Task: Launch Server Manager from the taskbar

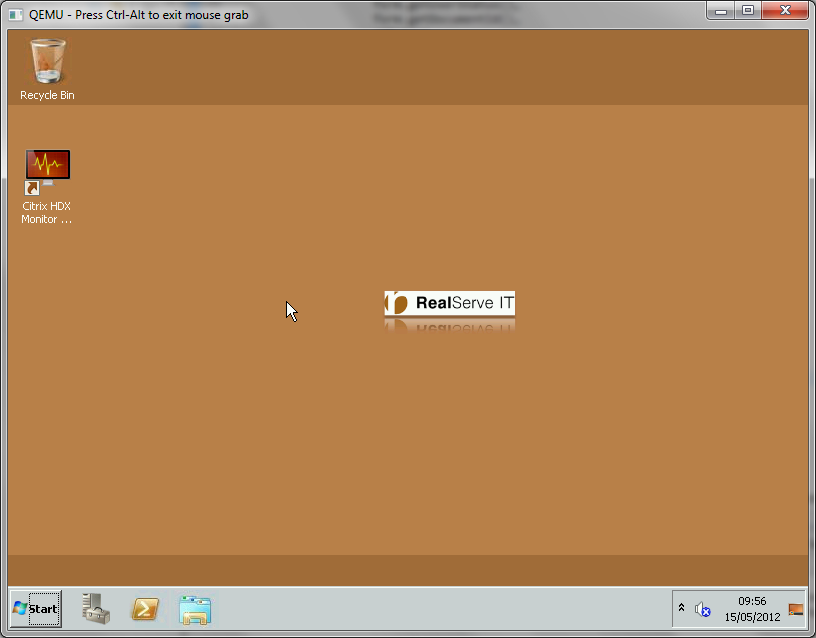Action: pyautogui.click(x=96, y=609)
